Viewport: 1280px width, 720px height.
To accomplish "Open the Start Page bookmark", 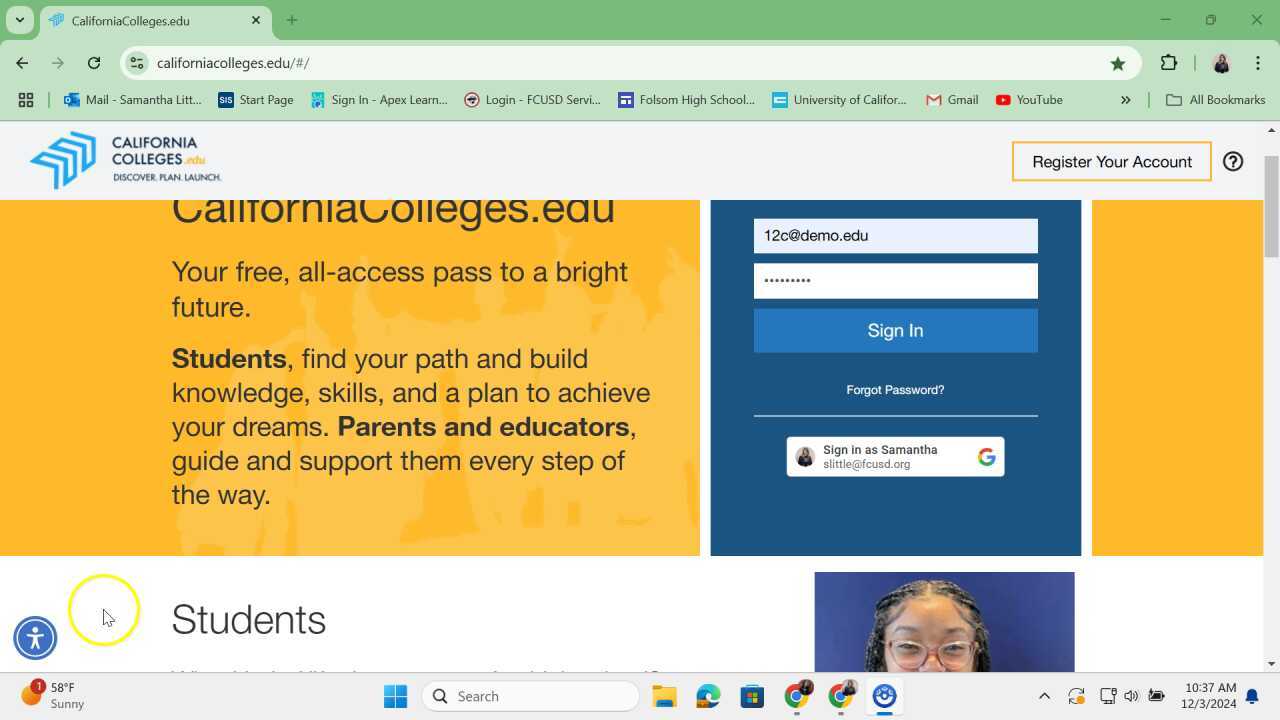I will click(256, 100).
